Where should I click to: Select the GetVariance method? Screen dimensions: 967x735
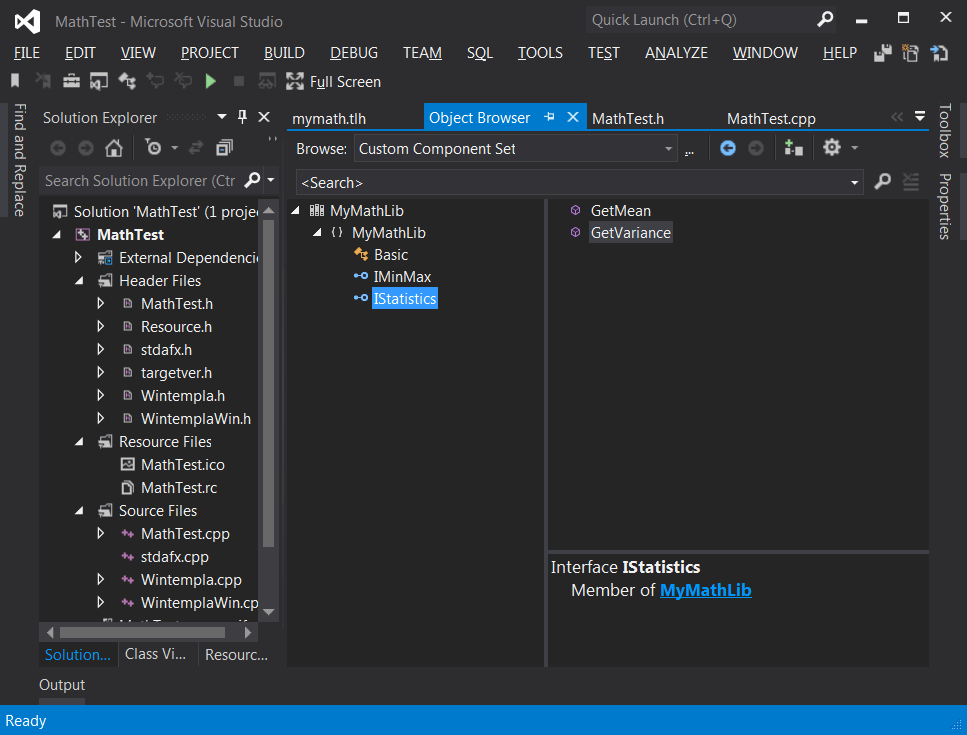630,232
